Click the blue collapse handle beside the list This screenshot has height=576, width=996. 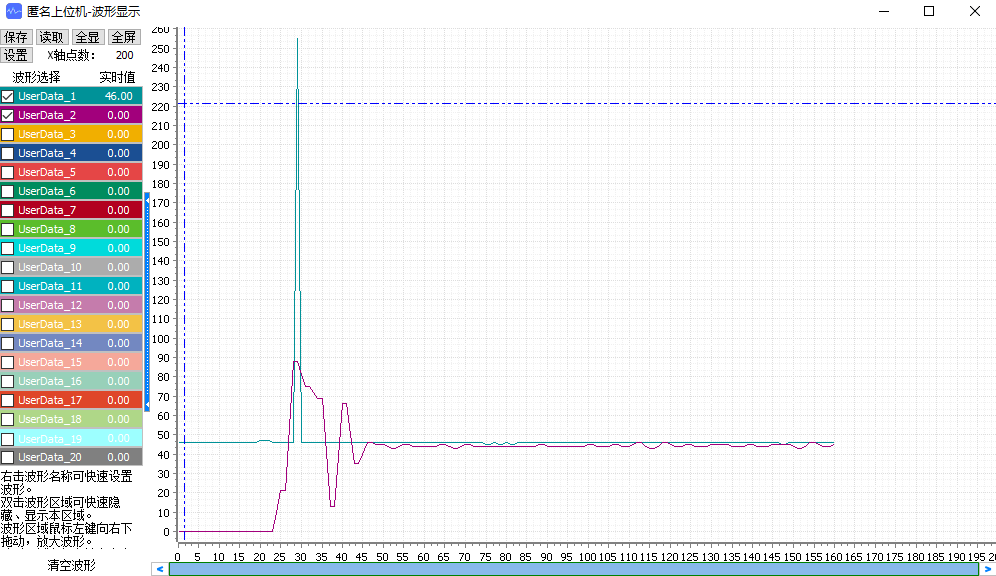point(147,302)
